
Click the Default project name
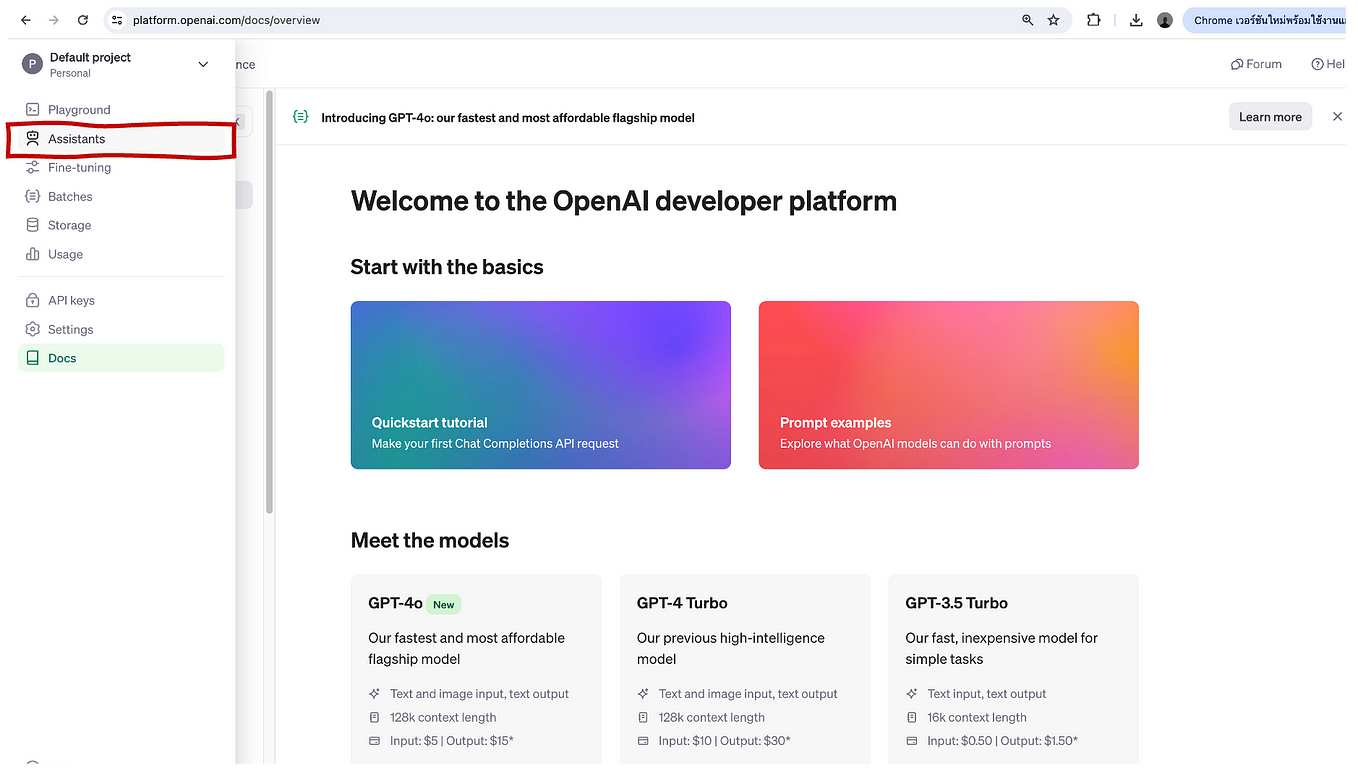pos(91,57)
